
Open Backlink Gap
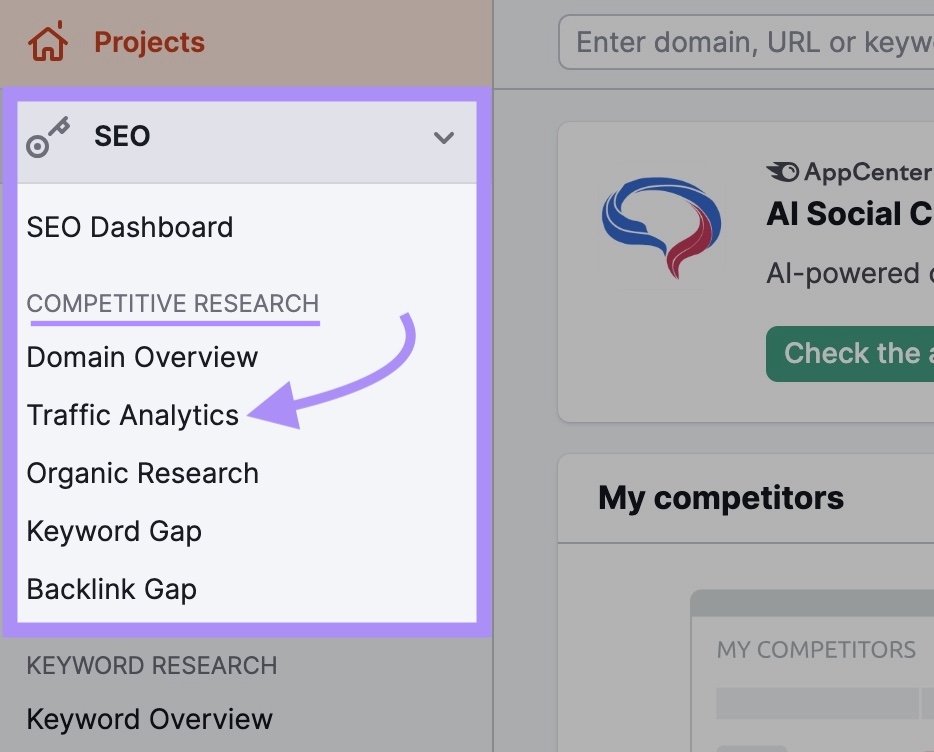(111, 589)
